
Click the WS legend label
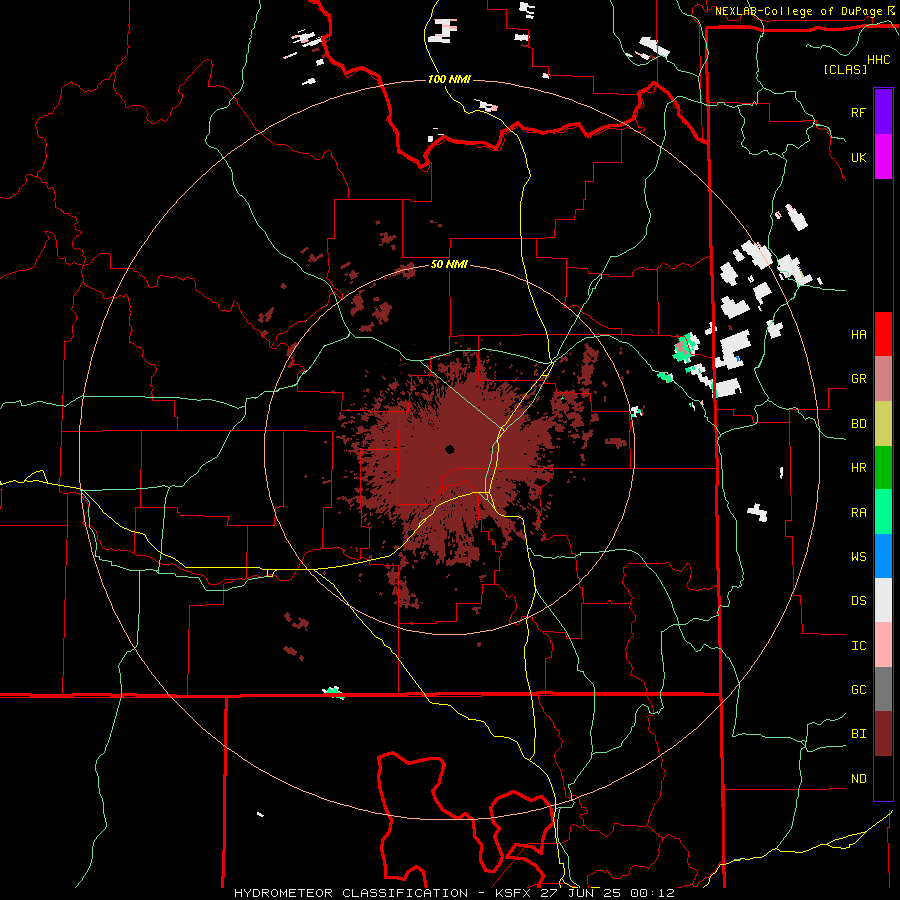click(x=859, y=557)
